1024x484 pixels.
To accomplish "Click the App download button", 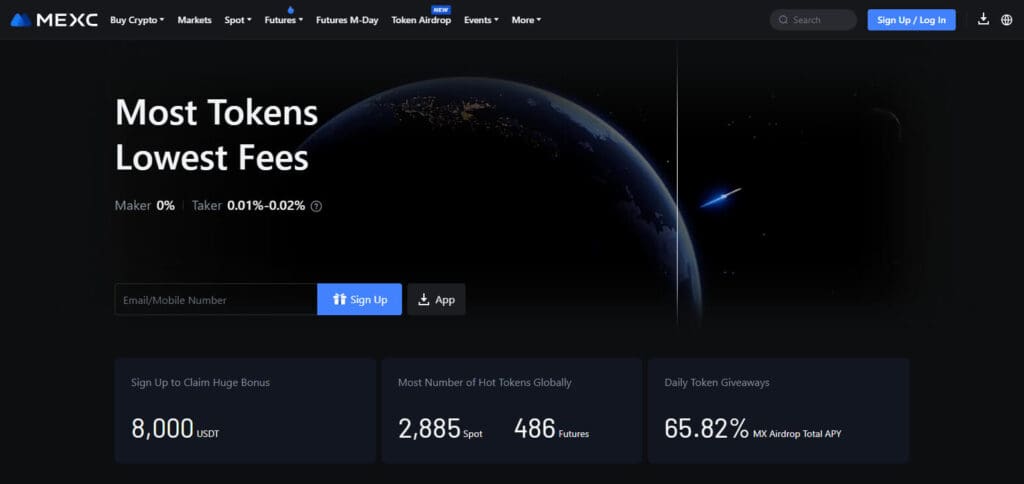I will (436, 300).
